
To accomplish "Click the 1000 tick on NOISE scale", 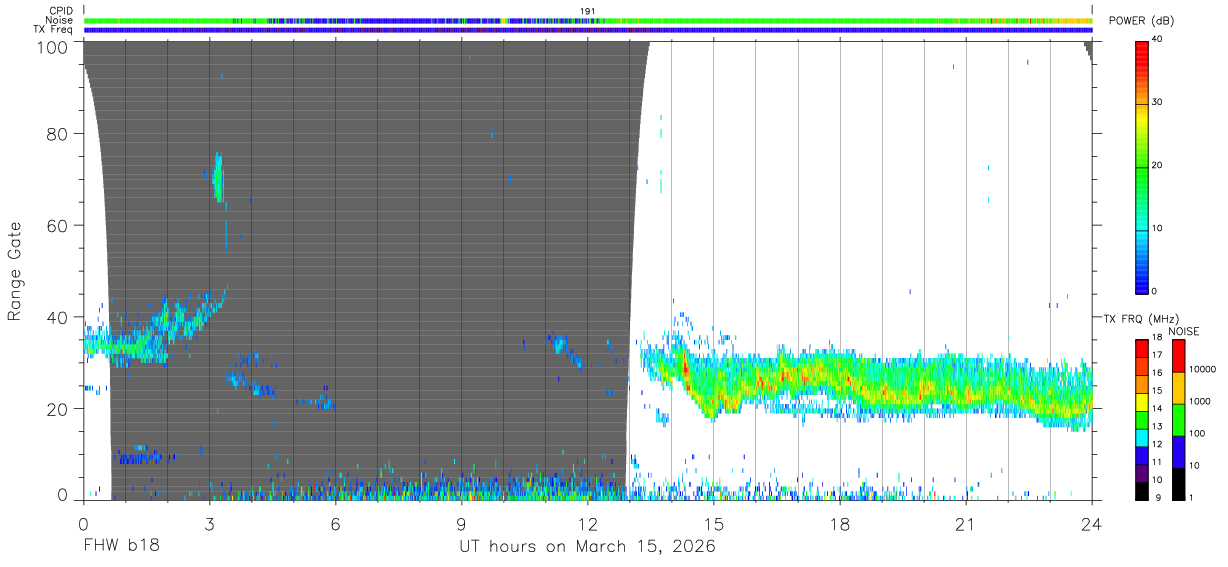I will (x=1200, y=401).
